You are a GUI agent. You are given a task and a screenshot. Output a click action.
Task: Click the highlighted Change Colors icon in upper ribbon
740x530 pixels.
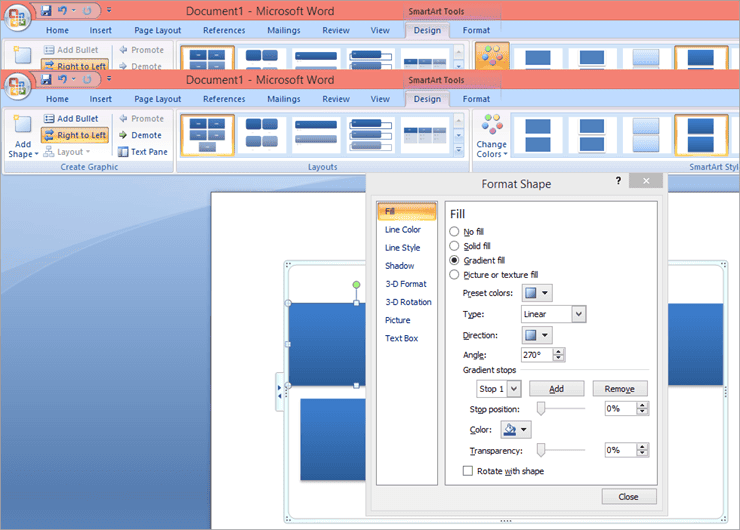(x=492, y=56)
